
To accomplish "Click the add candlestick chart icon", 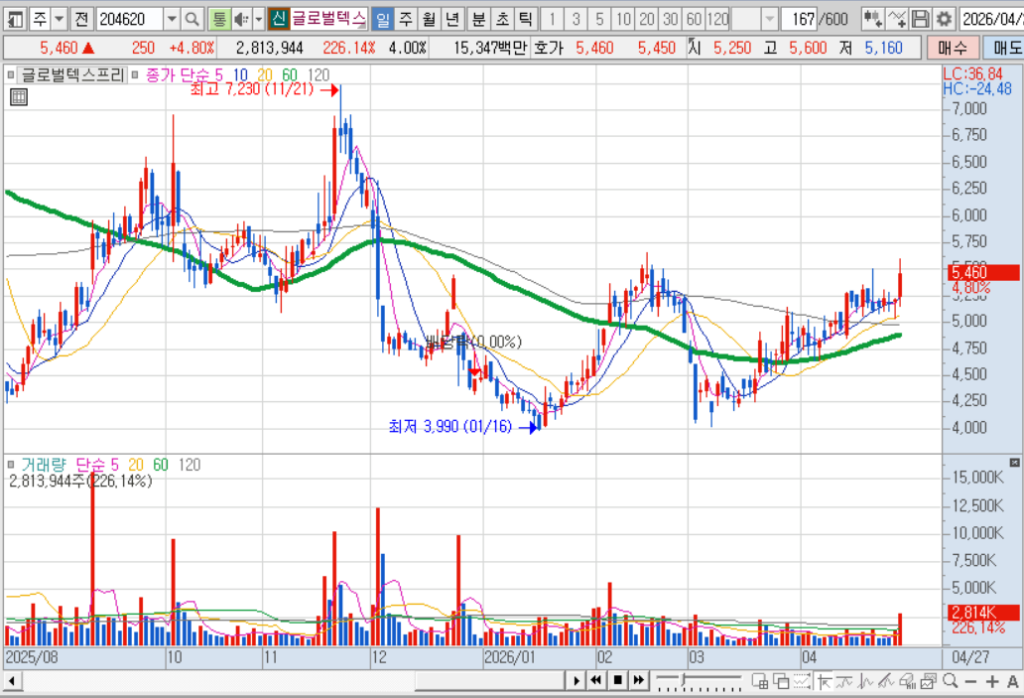I will coord(873,20).
